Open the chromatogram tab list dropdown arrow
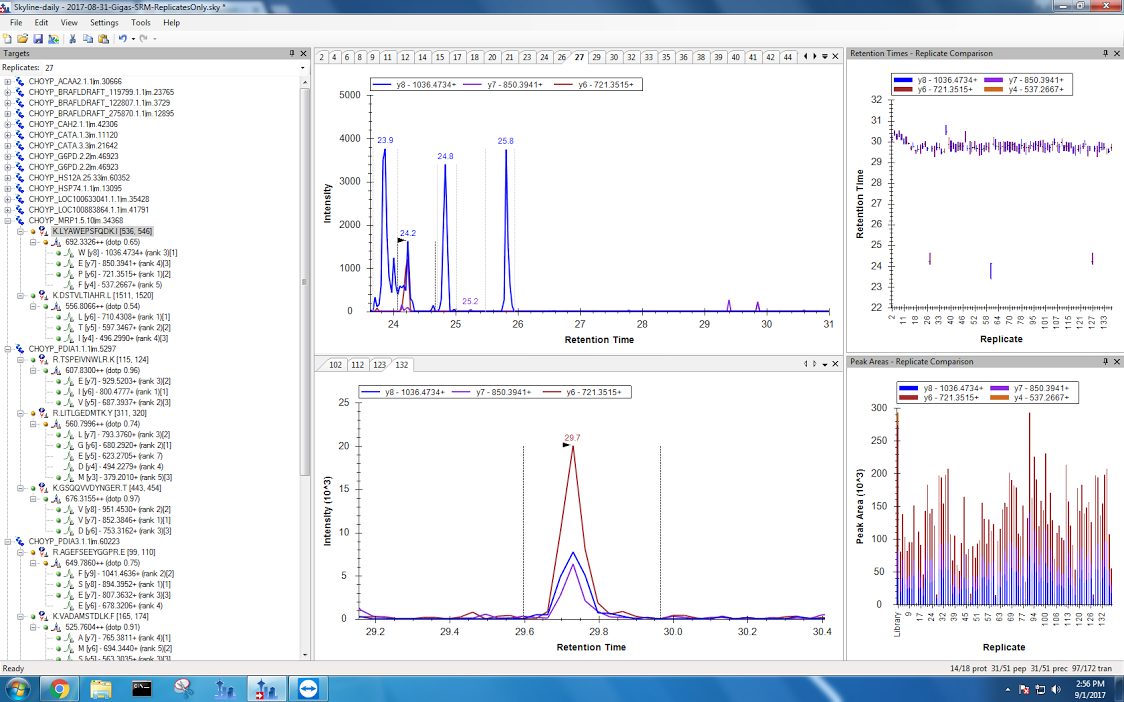Viewport: 1124px width, 702px height. click(x=824, y=57)
